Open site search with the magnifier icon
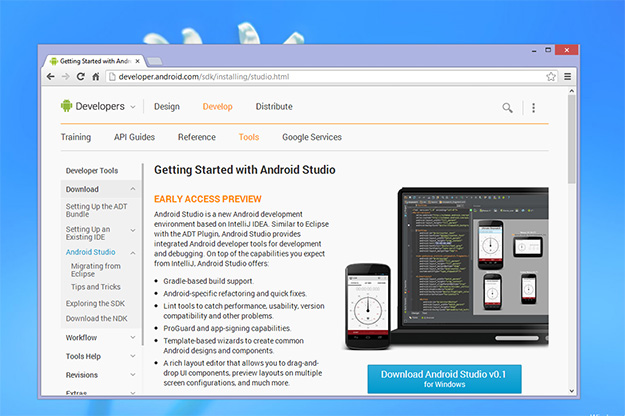Viewport: 625px width, 416px height. pyautogui.click(x=507, y=108)
